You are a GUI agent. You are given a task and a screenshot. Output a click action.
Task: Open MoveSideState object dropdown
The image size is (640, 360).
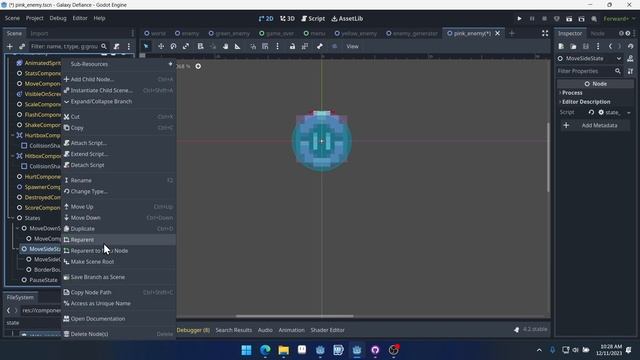590,59
